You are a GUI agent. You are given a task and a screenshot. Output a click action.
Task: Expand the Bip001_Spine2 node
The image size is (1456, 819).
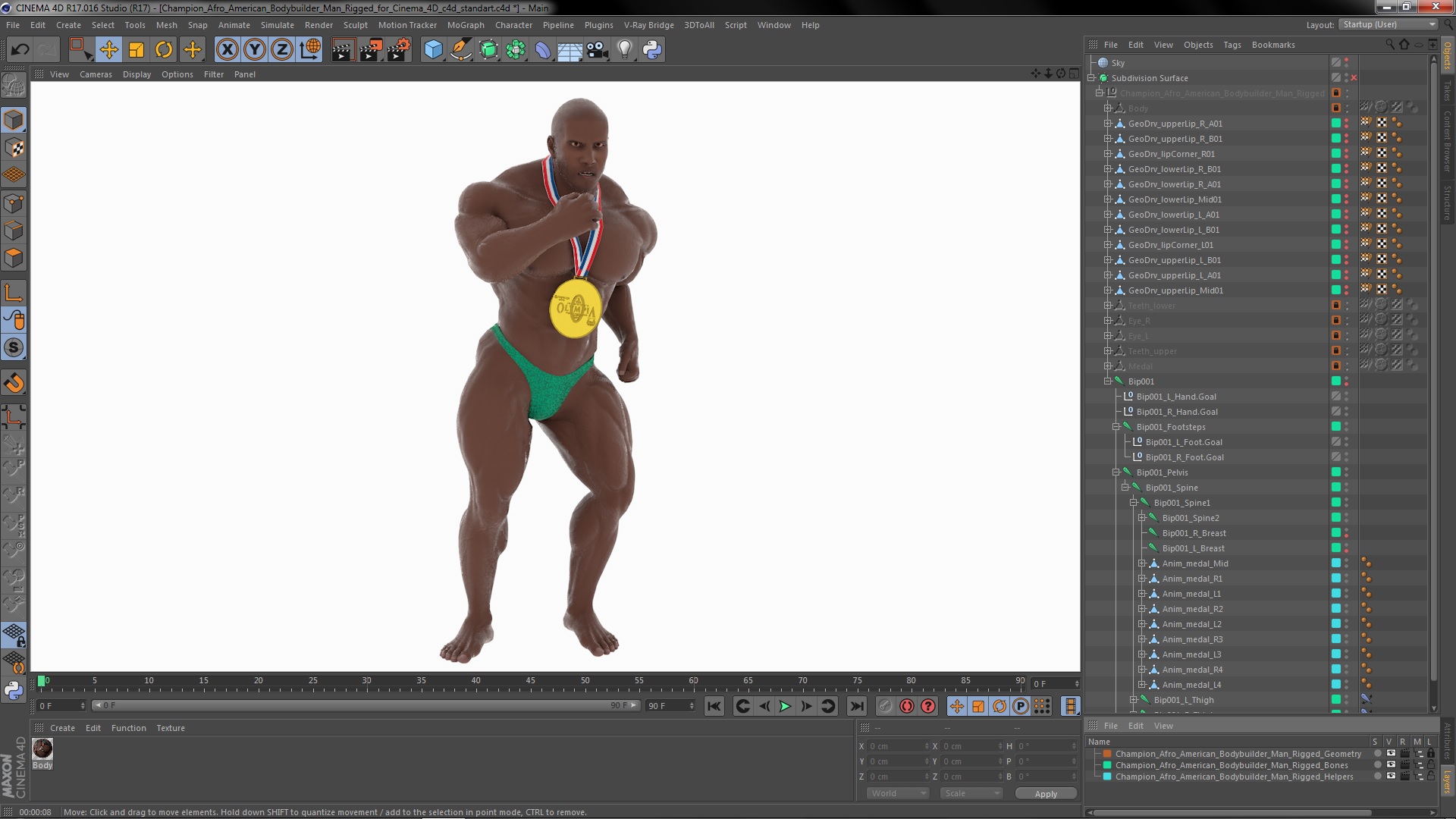click(1142, 518)
